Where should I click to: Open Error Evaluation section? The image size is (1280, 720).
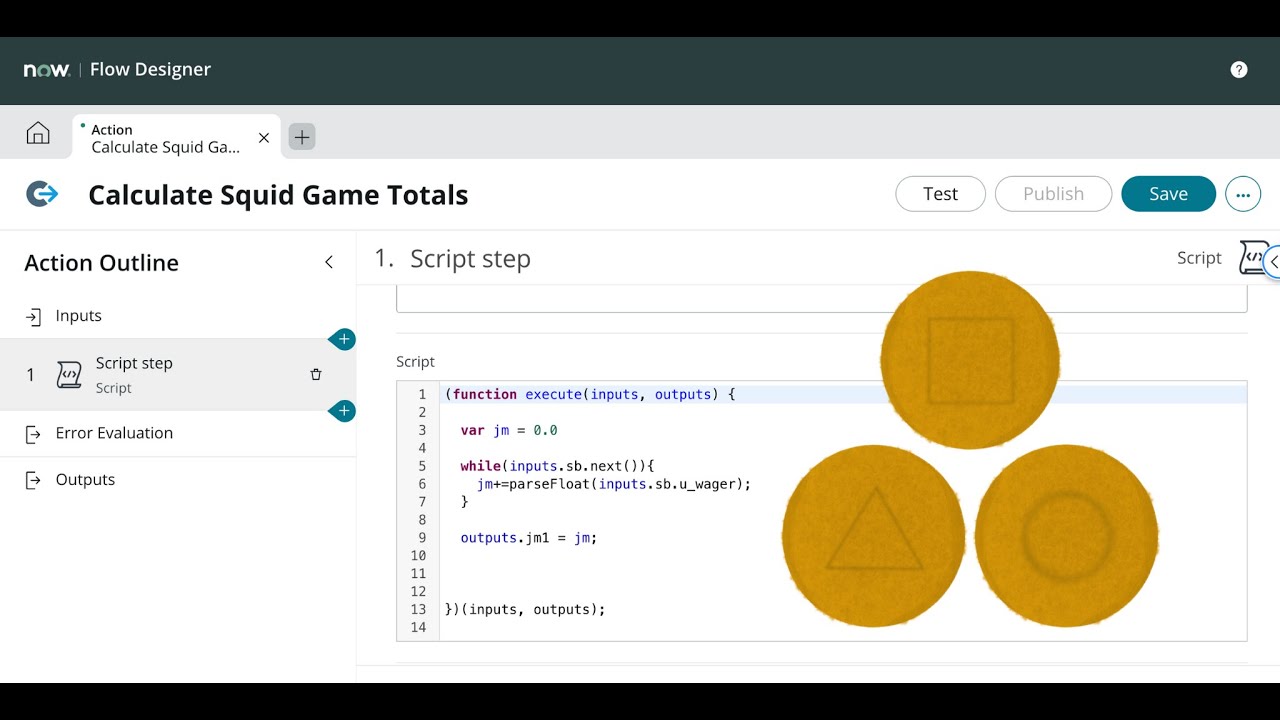click(114, 433)
